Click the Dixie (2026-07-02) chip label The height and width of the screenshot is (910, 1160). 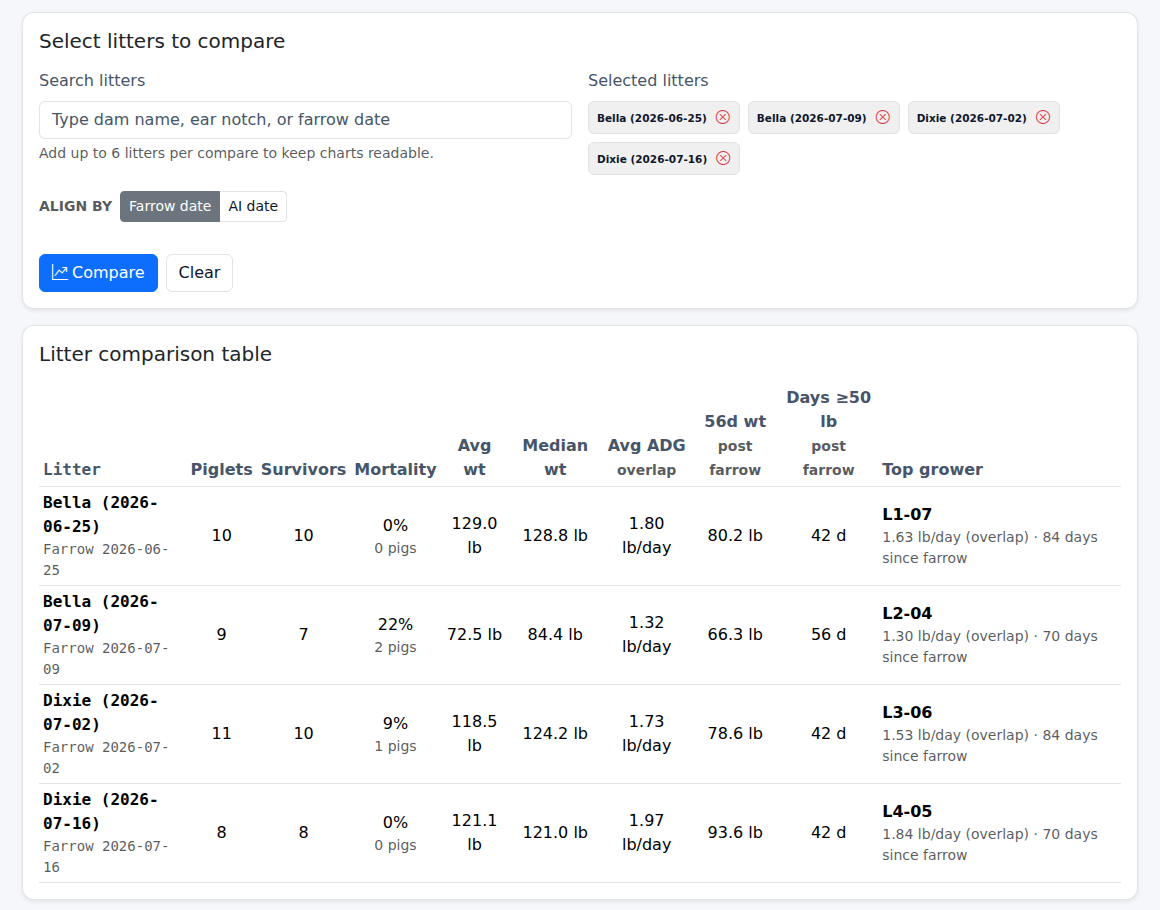click(x=971, y=118)
